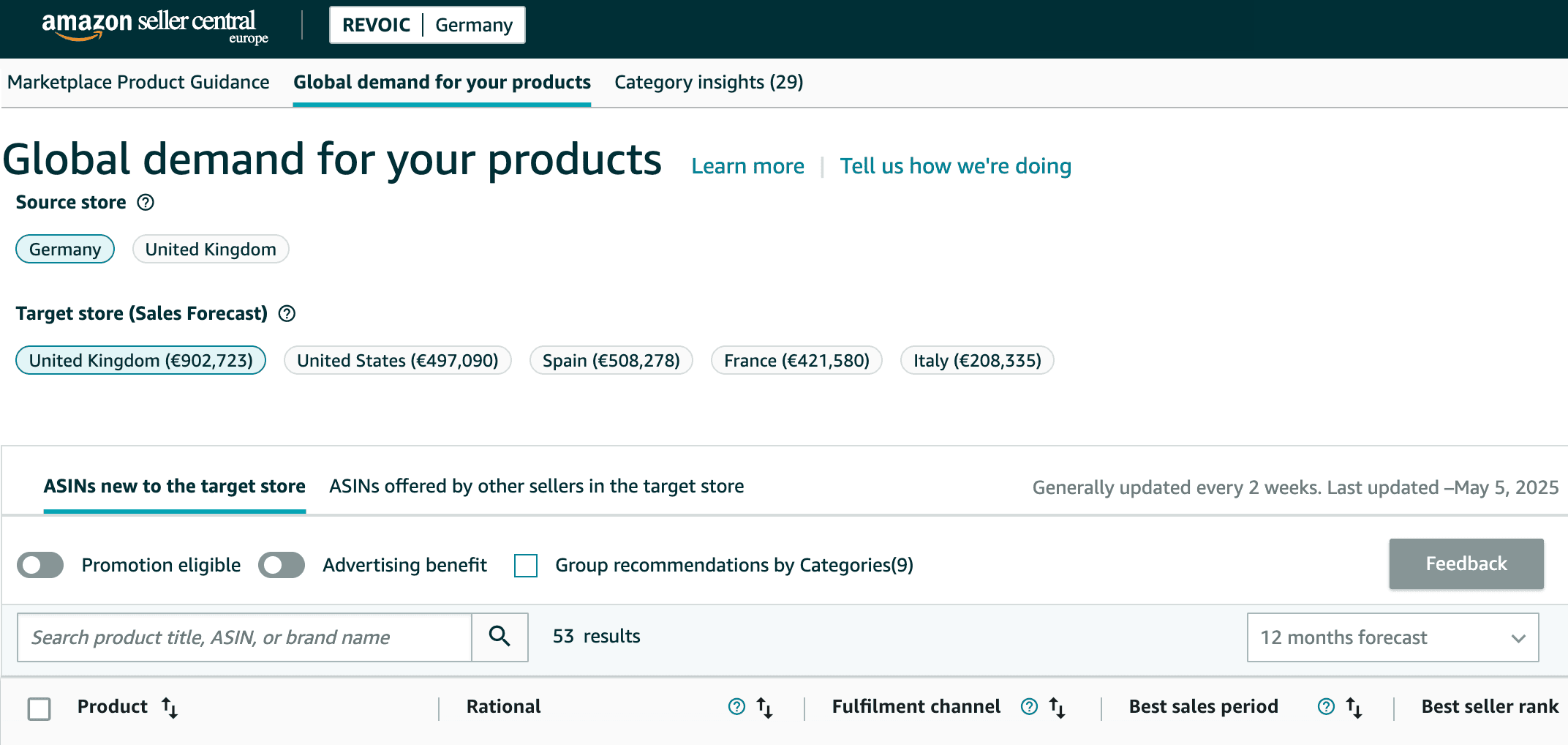The height and width of the screenshot is (745, 1568).
Task: Click the Last updated May 5, 2025 text
Action: pyautogui.click(x=1443, y=487)
